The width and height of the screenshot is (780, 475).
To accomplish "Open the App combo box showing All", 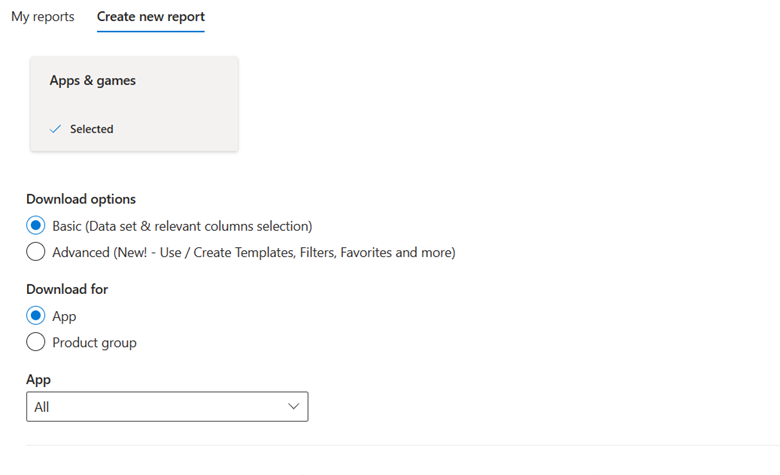I will [x=167, y=407].
